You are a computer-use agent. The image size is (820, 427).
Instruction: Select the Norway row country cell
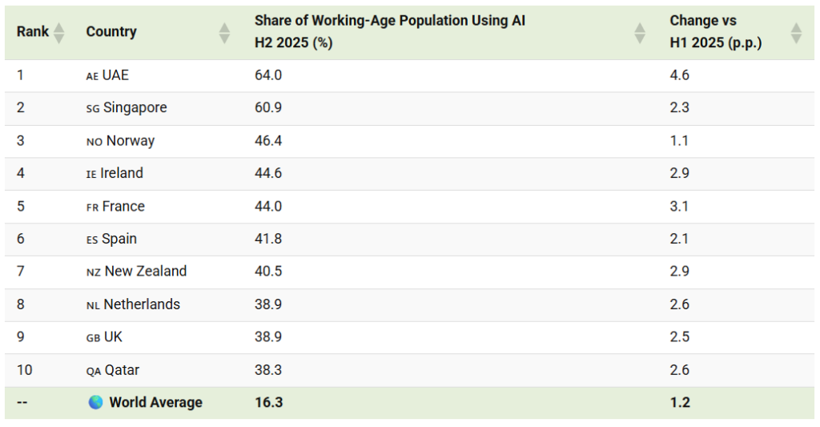(130, 141)
